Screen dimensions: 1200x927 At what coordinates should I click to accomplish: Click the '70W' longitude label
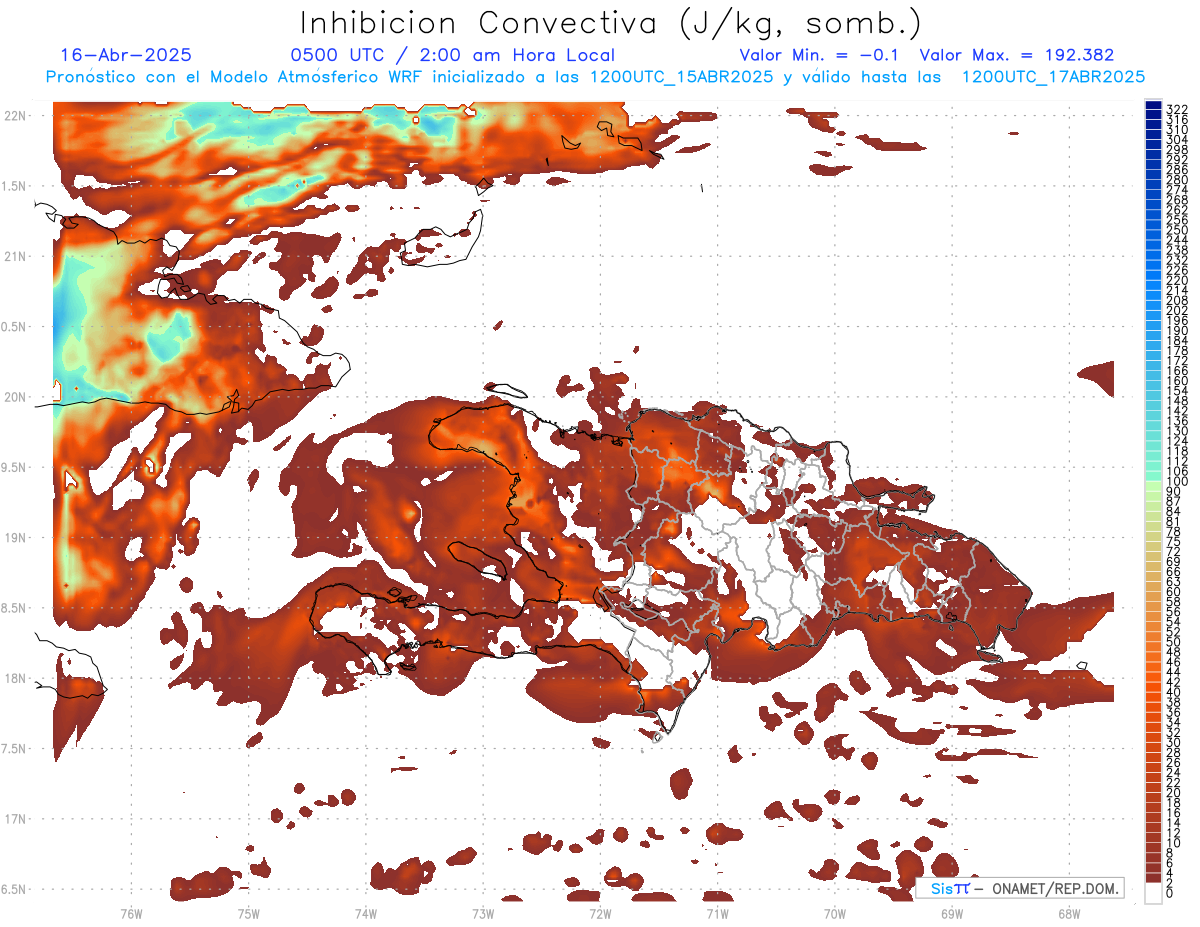coord(835,913)
